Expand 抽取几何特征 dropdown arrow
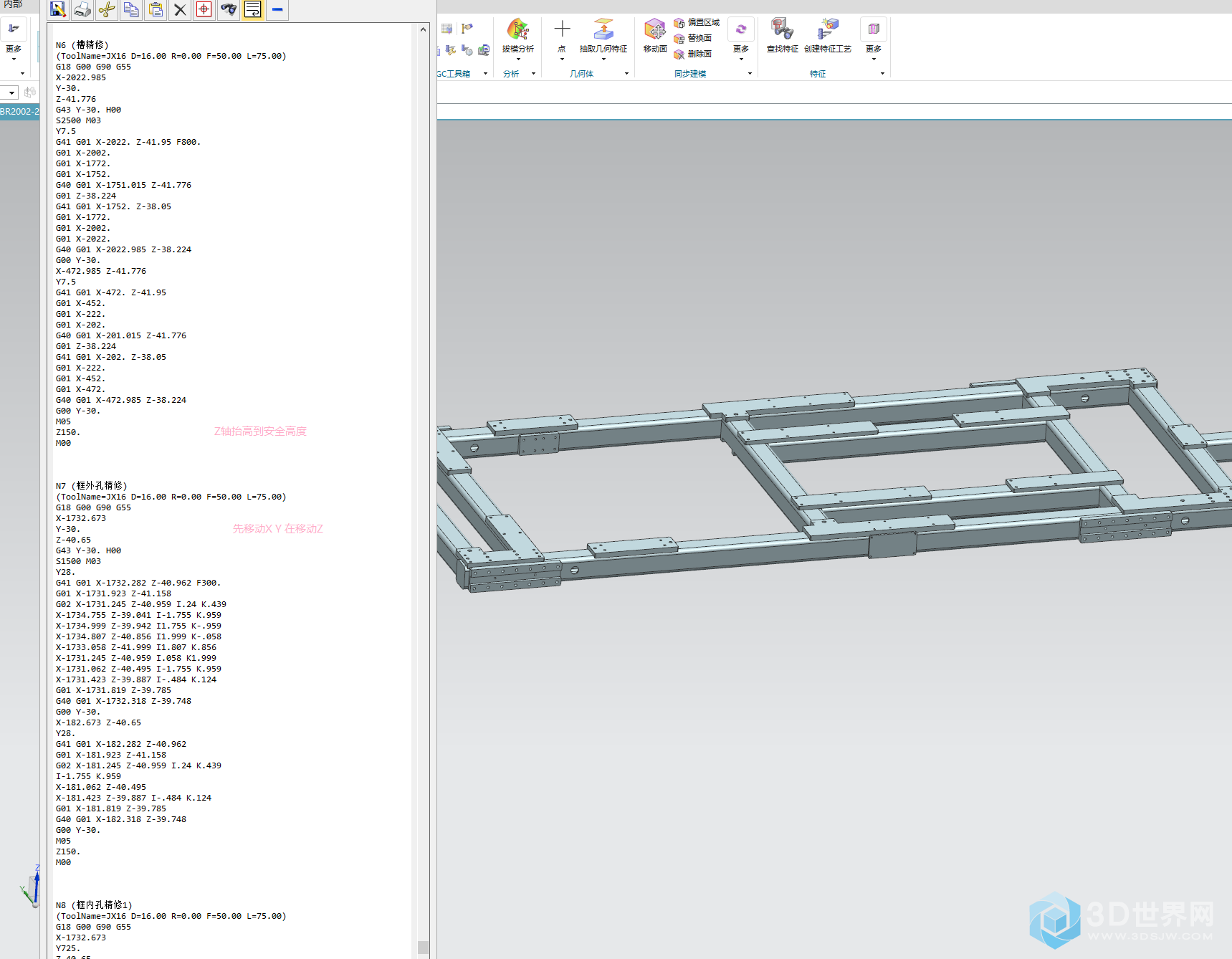 [603, 59]
